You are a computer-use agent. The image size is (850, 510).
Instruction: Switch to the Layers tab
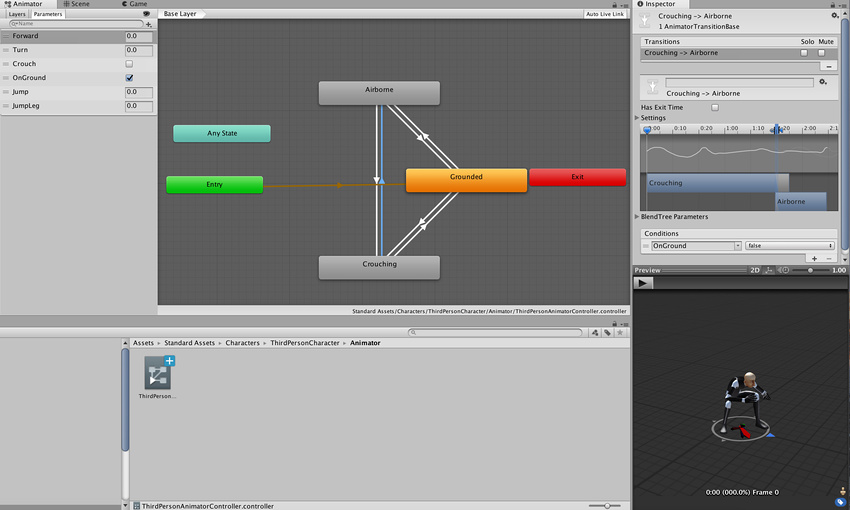(x=17, y=14)
